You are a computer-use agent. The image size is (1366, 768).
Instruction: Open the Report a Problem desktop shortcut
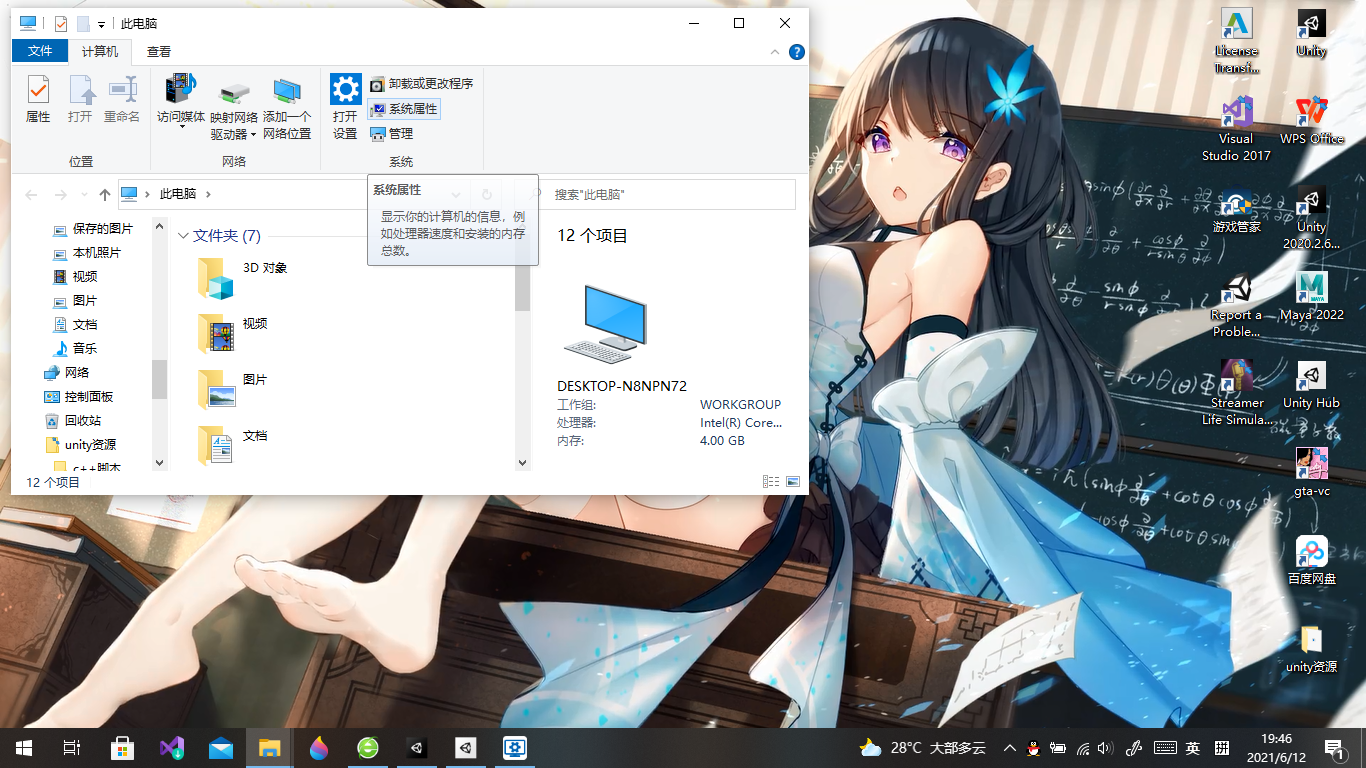tap(1237, 305)
